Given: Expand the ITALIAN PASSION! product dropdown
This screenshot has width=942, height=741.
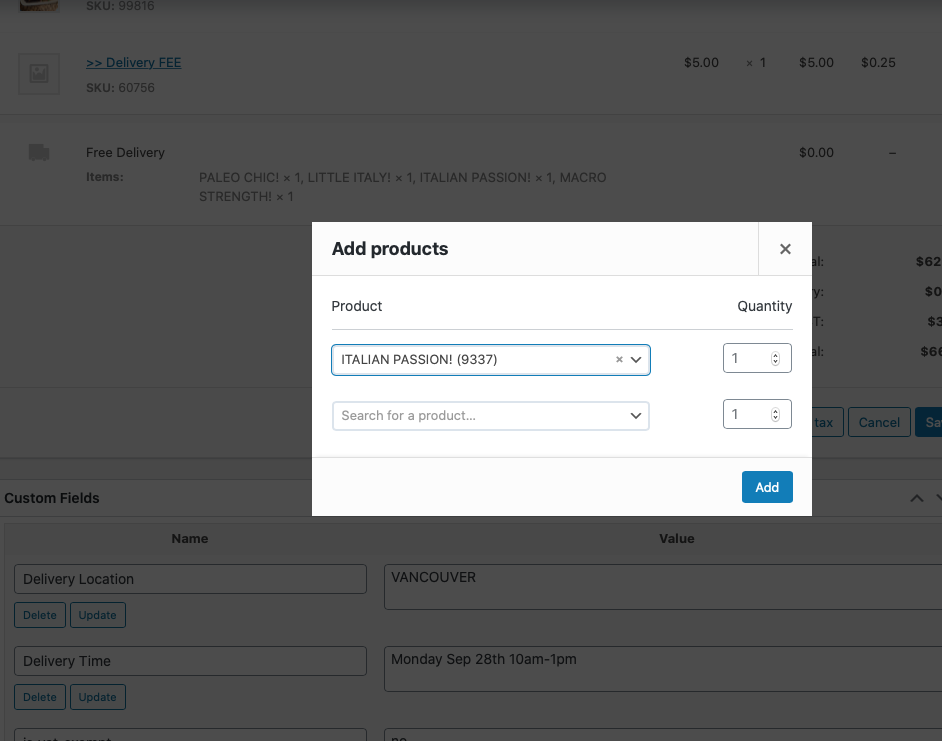Looking at the screenshot, I should [x=636, y=360].
